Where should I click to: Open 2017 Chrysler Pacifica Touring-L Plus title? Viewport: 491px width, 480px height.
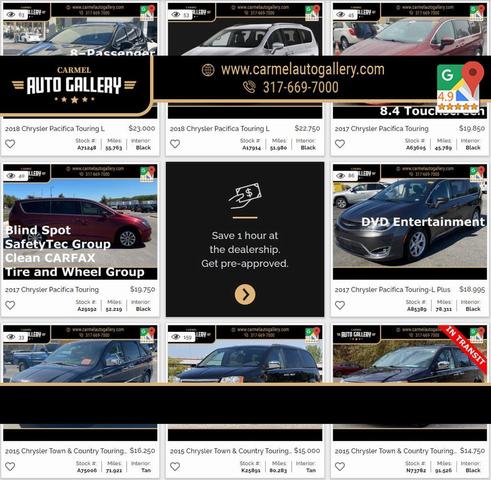click(392, 290)
